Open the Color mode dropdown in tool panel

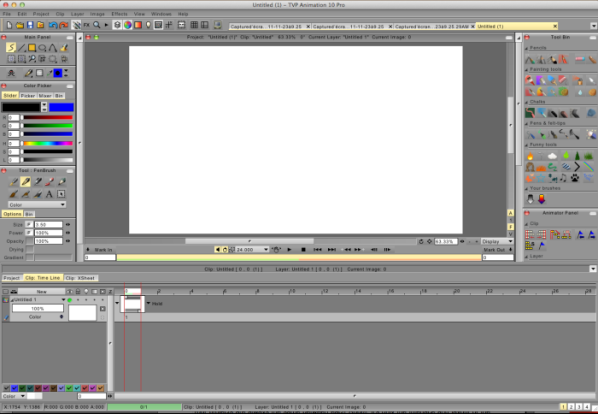(37, 205)
